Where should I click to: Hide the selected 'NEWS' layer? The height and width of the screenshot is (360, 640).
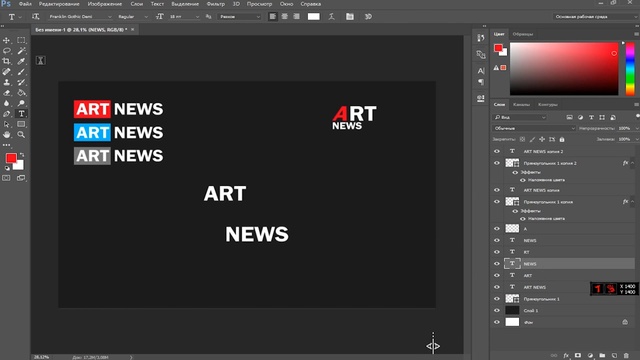(x=497, y=264)
